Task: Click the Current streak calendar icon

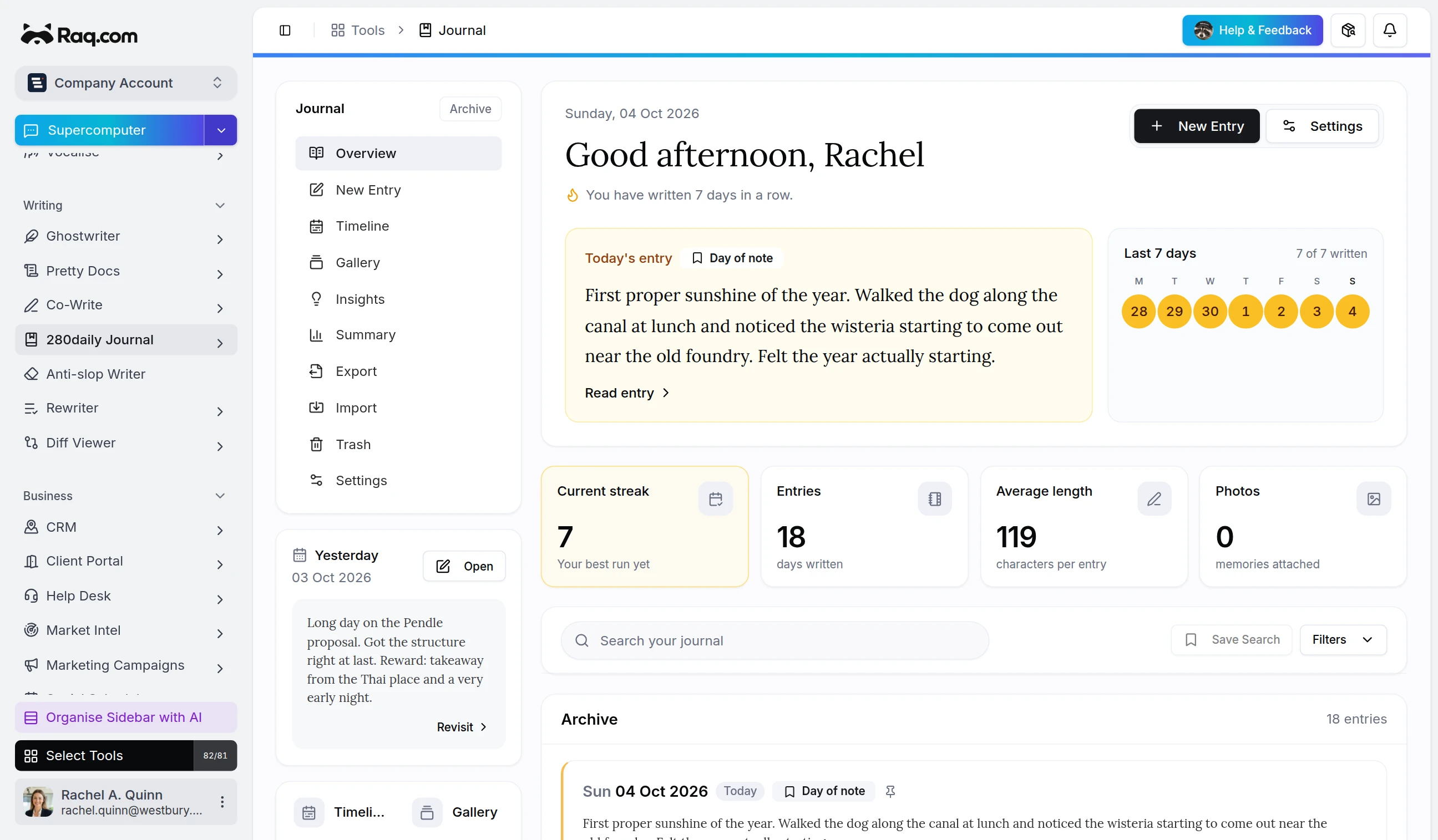Action: click(715, 499)
